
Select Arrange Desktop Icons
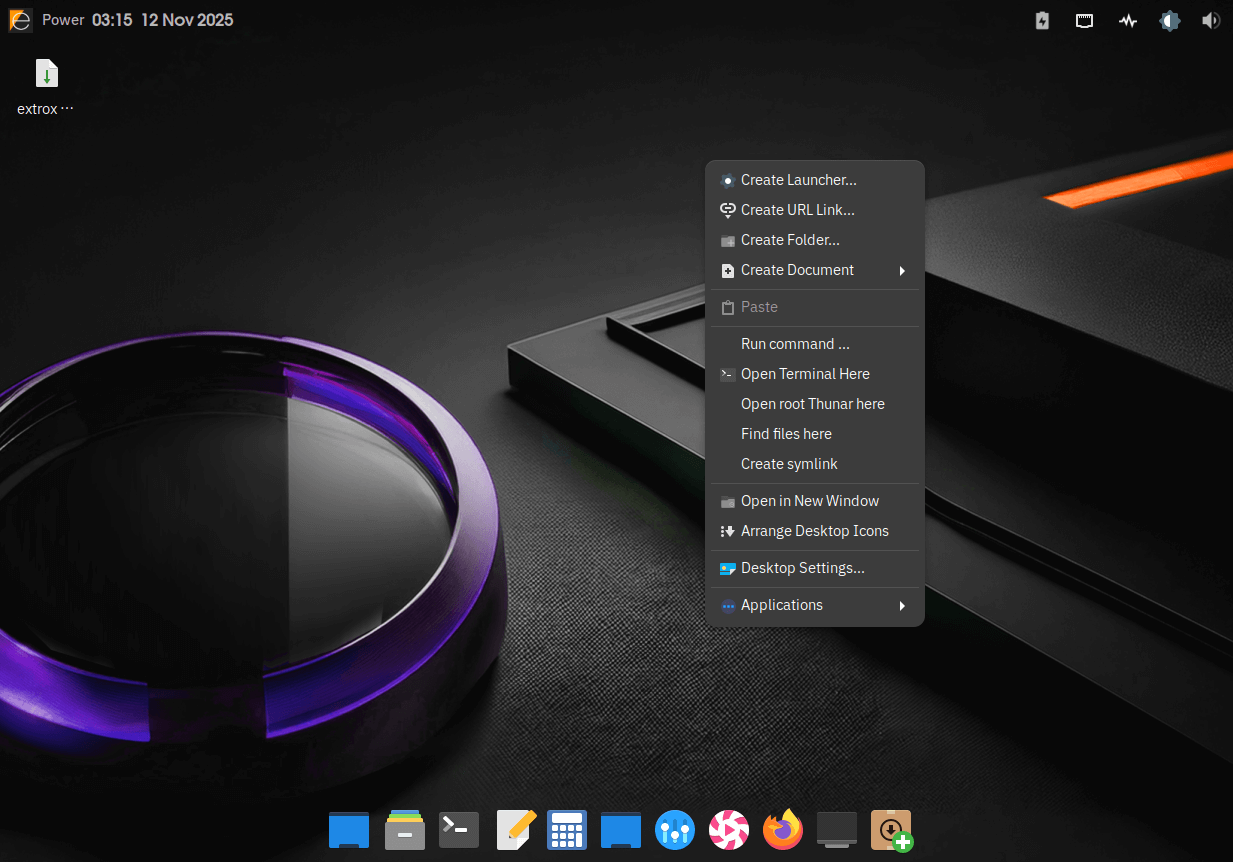point(814,531)
